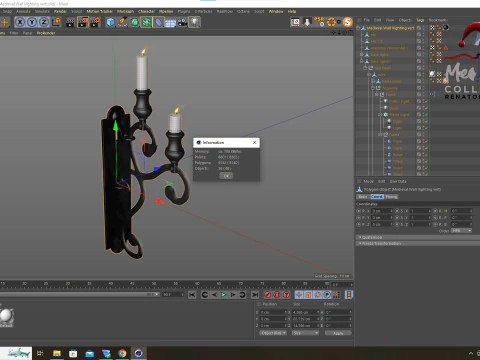Click the green generator object icon

134,22
